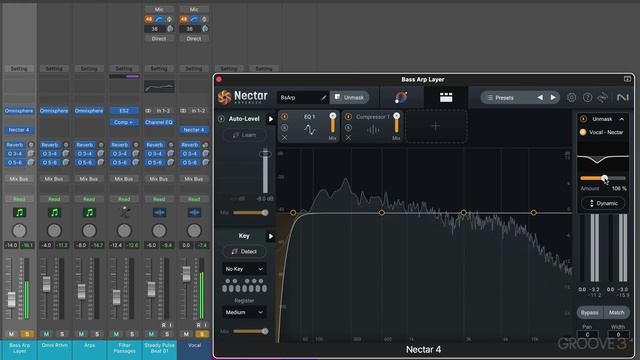The height and width of the screenshot is (360, 640).
Task: Open the Presets browser
Action: tap(504, 98)
